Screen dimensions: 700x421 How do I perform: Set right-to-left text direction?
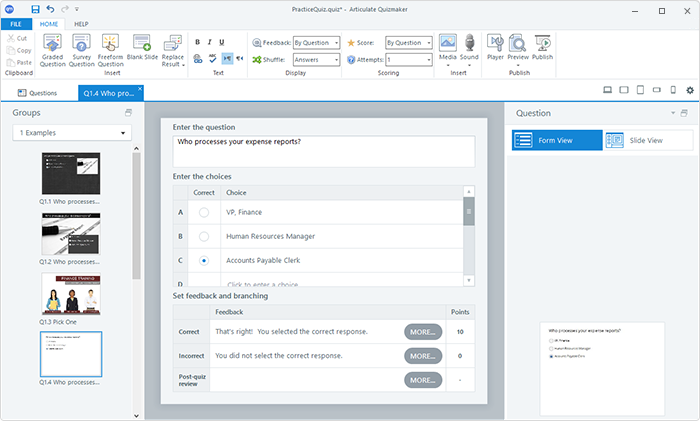pos(240,58)
